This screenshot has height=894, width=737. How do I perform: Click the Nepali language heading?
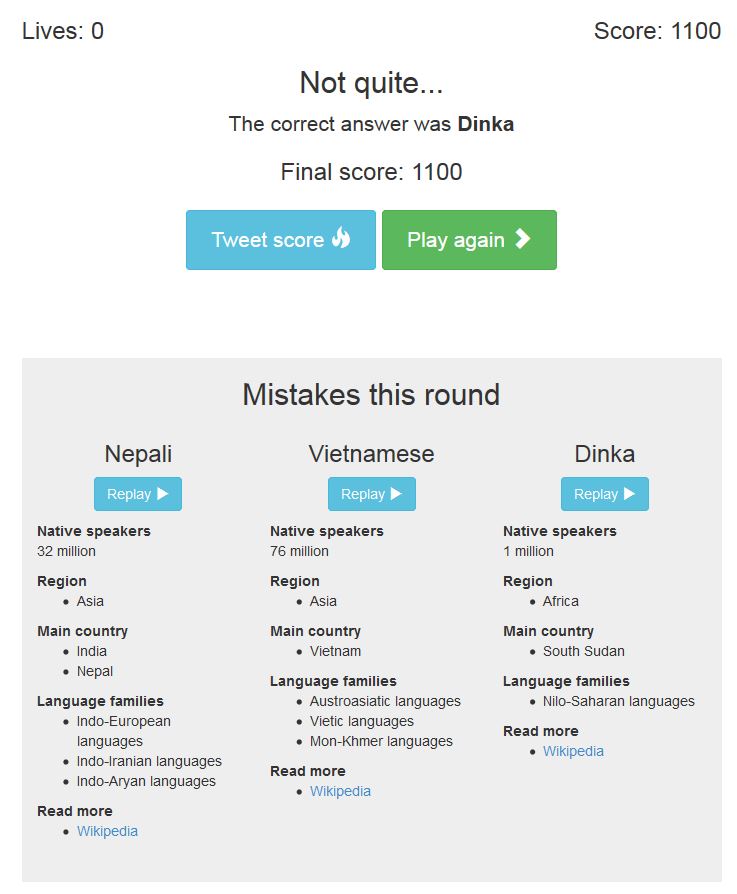pos(138,454)
